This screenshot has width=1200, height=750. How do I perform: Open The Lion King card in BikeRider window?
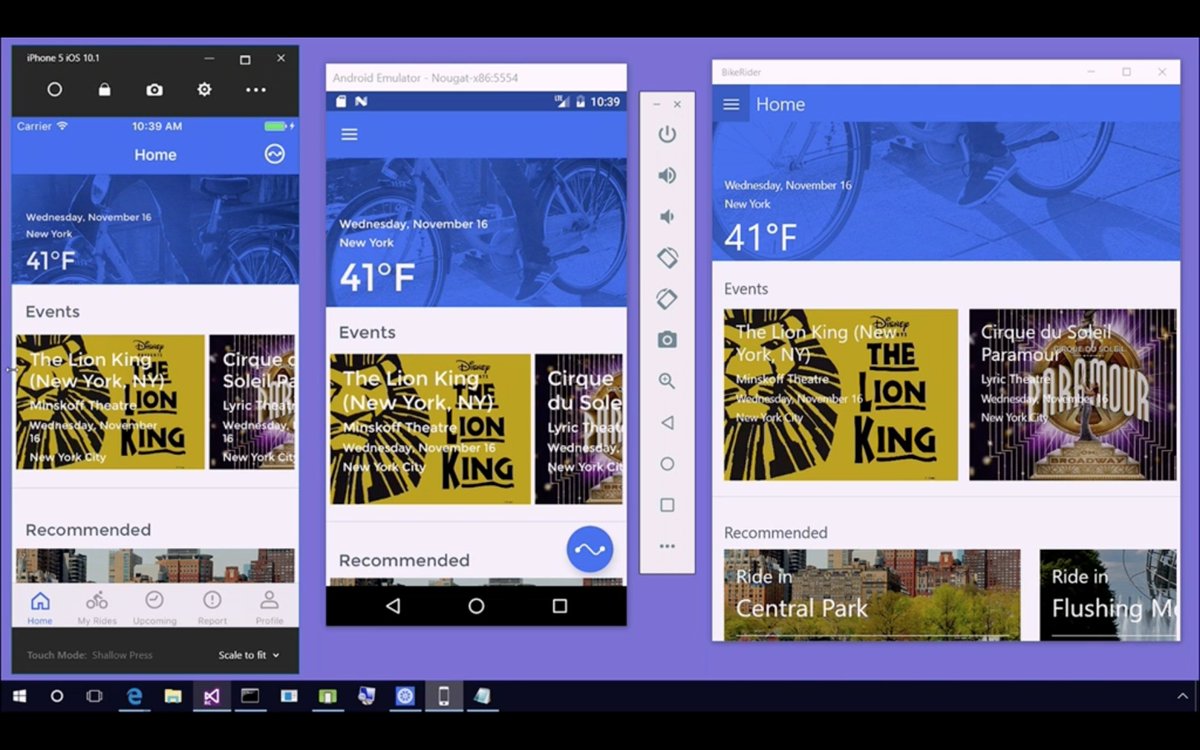click(x=841, y=394)
